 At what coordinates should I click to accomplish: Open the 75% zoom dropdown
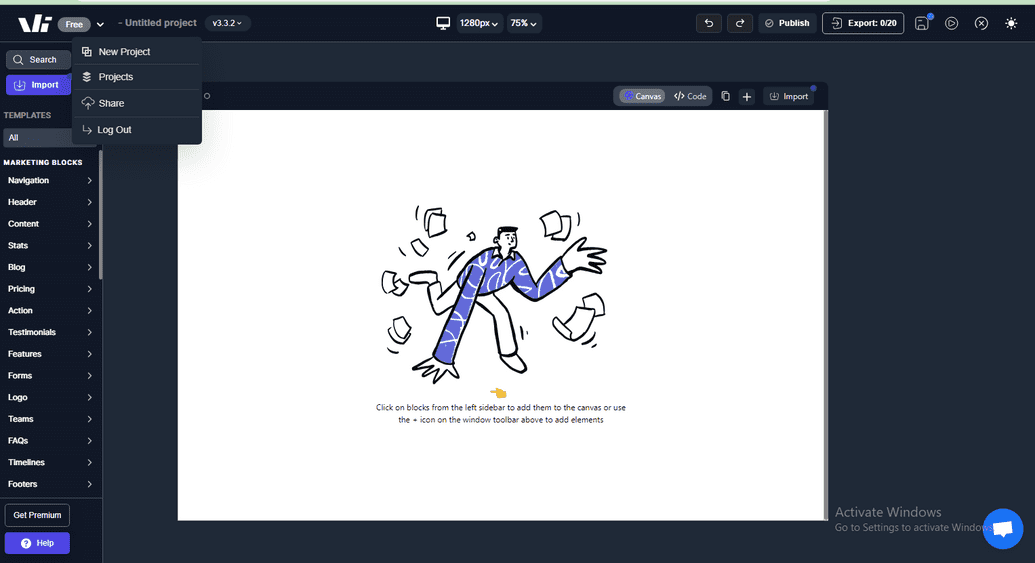coord(523,23)
